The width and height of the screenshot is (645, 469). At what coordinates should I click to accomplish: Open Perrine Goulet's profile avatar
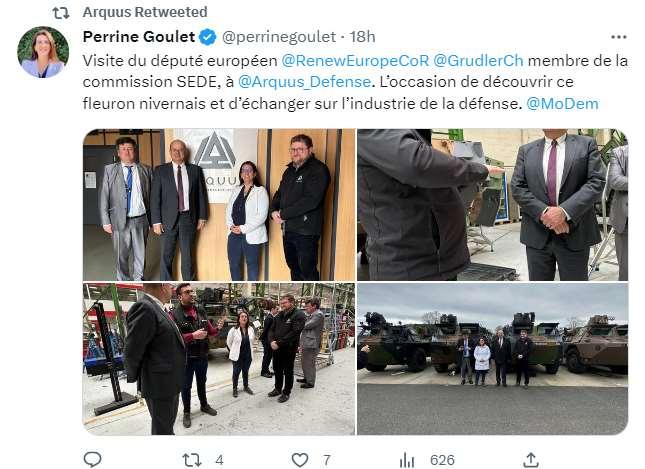point(43,52)
